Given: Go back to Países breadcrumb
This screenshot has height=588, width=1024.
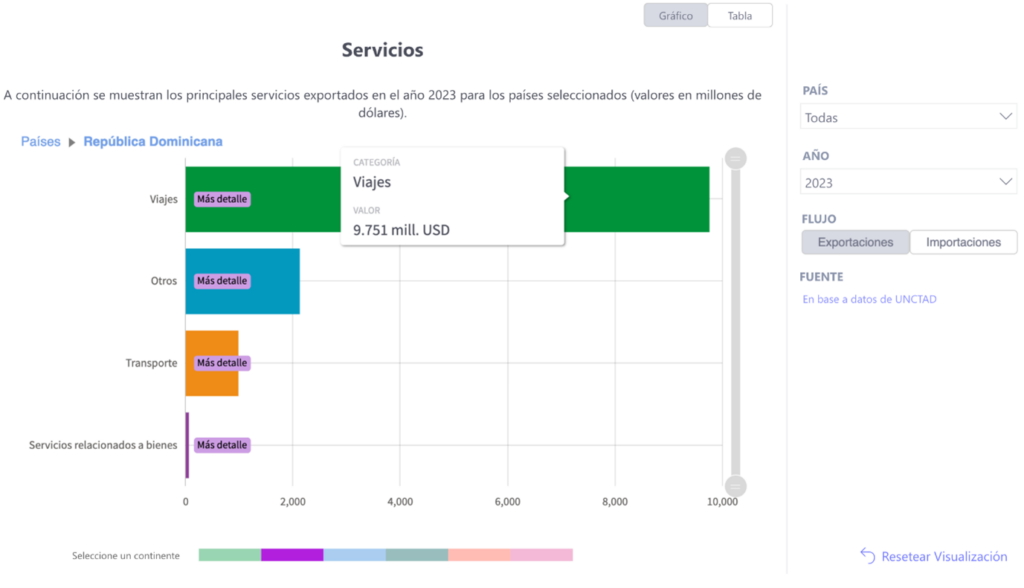Looking at the screenshot, I should [x=41, y=142].
